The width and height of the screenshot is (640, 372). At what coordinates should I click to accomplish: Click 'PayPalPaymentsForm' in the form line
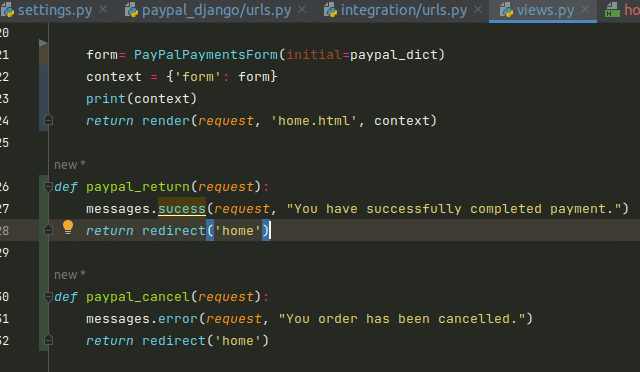click(x=206, y=55)
